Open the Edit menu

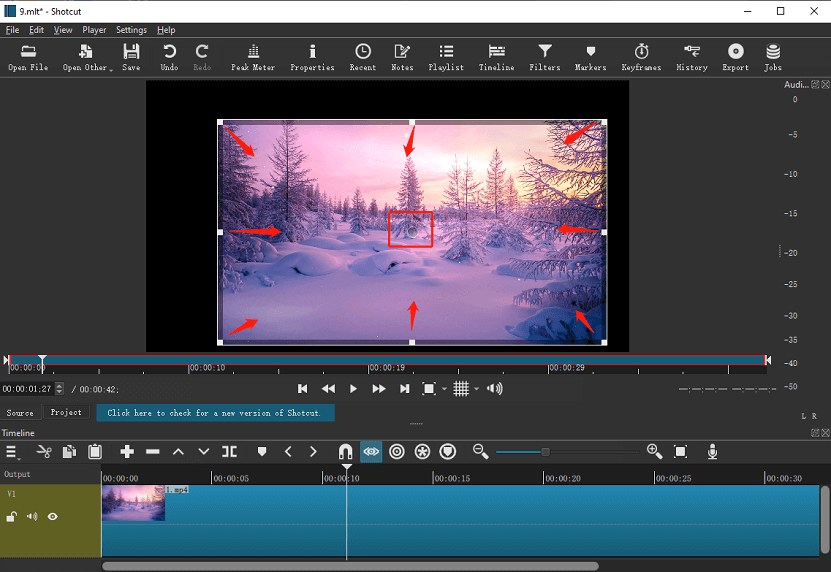[36, 30]
